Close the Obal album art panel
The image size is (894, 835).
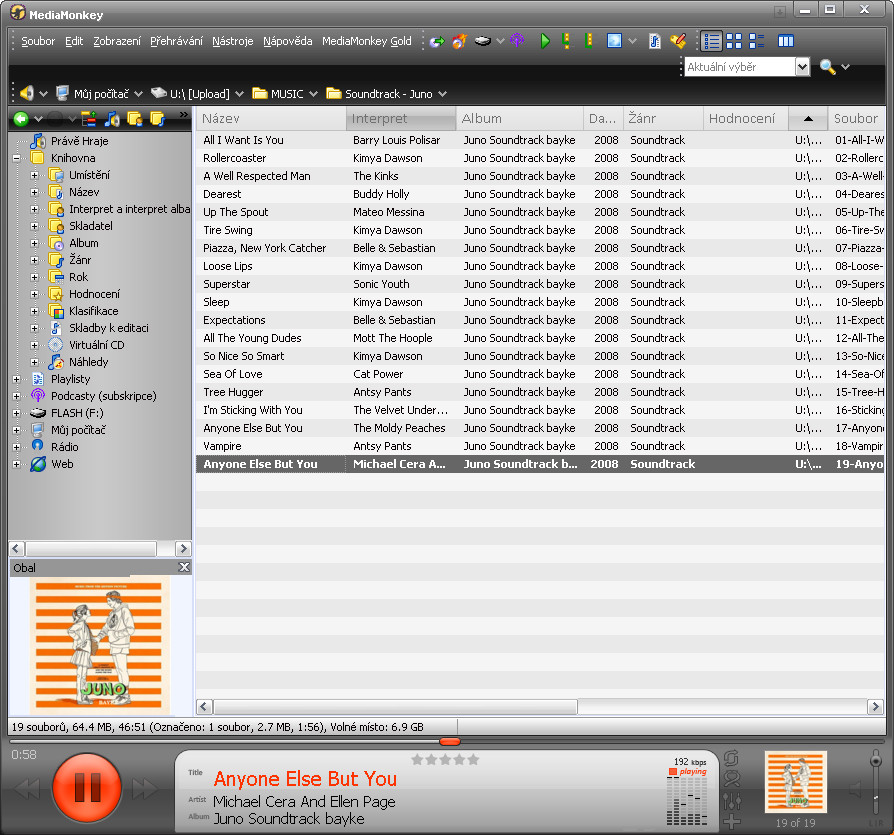click(x=184, y=567)
